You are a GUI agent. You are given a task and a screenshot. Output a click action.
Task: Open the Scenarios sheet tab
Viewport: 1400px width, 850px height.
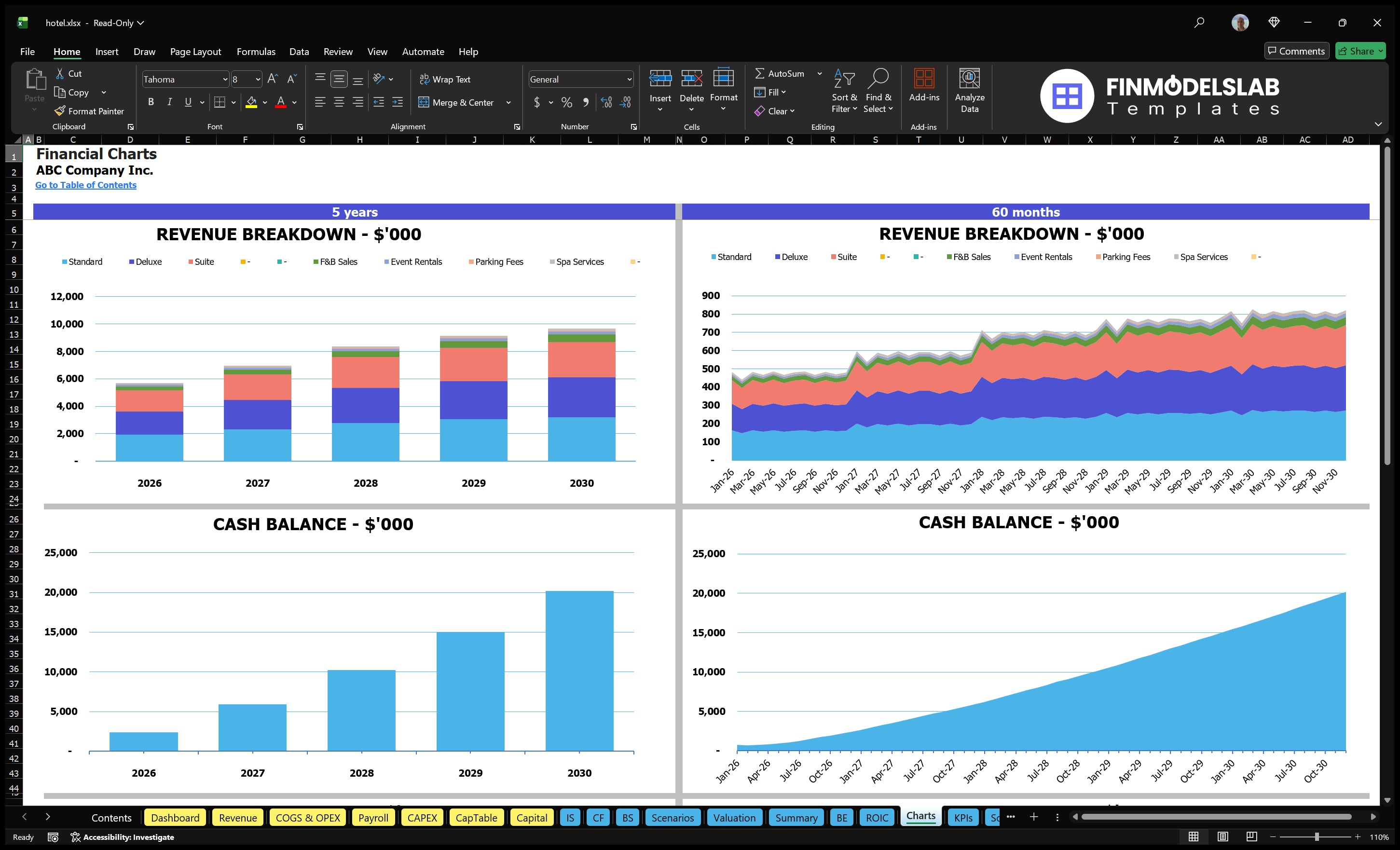click(672, 817)
